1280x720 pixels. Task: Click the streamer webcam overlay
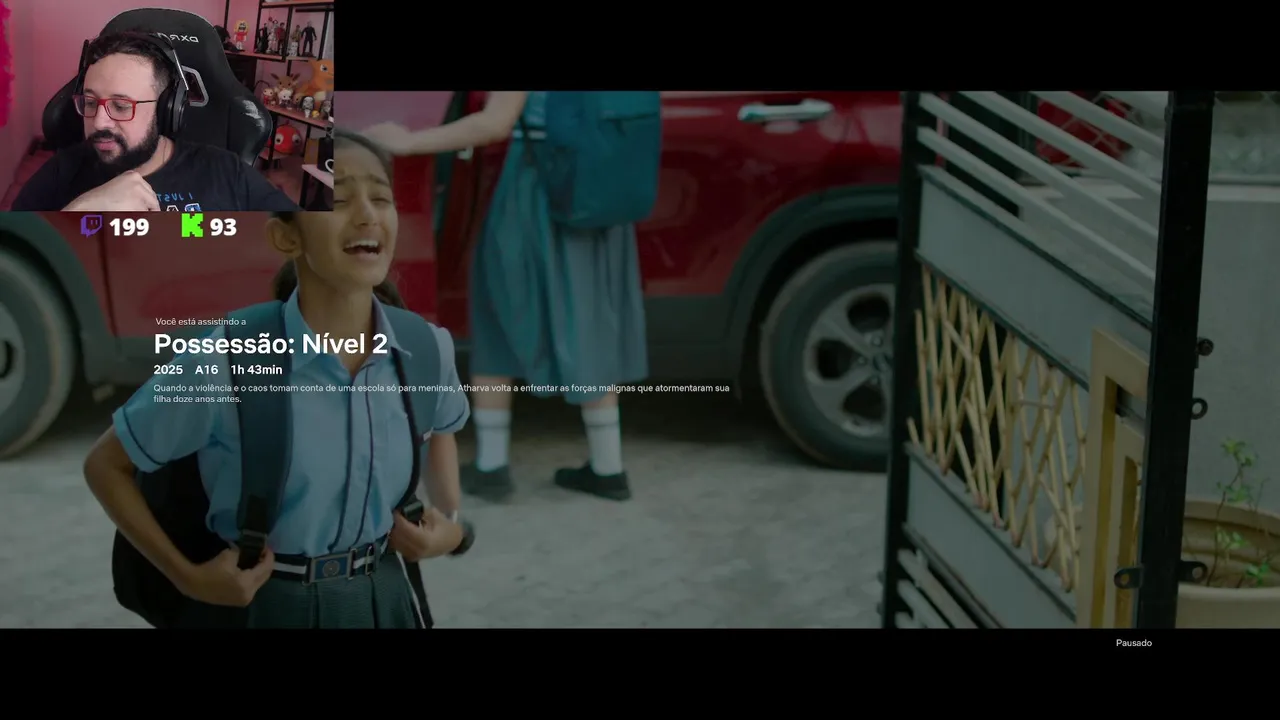click(x=167, y=105)
